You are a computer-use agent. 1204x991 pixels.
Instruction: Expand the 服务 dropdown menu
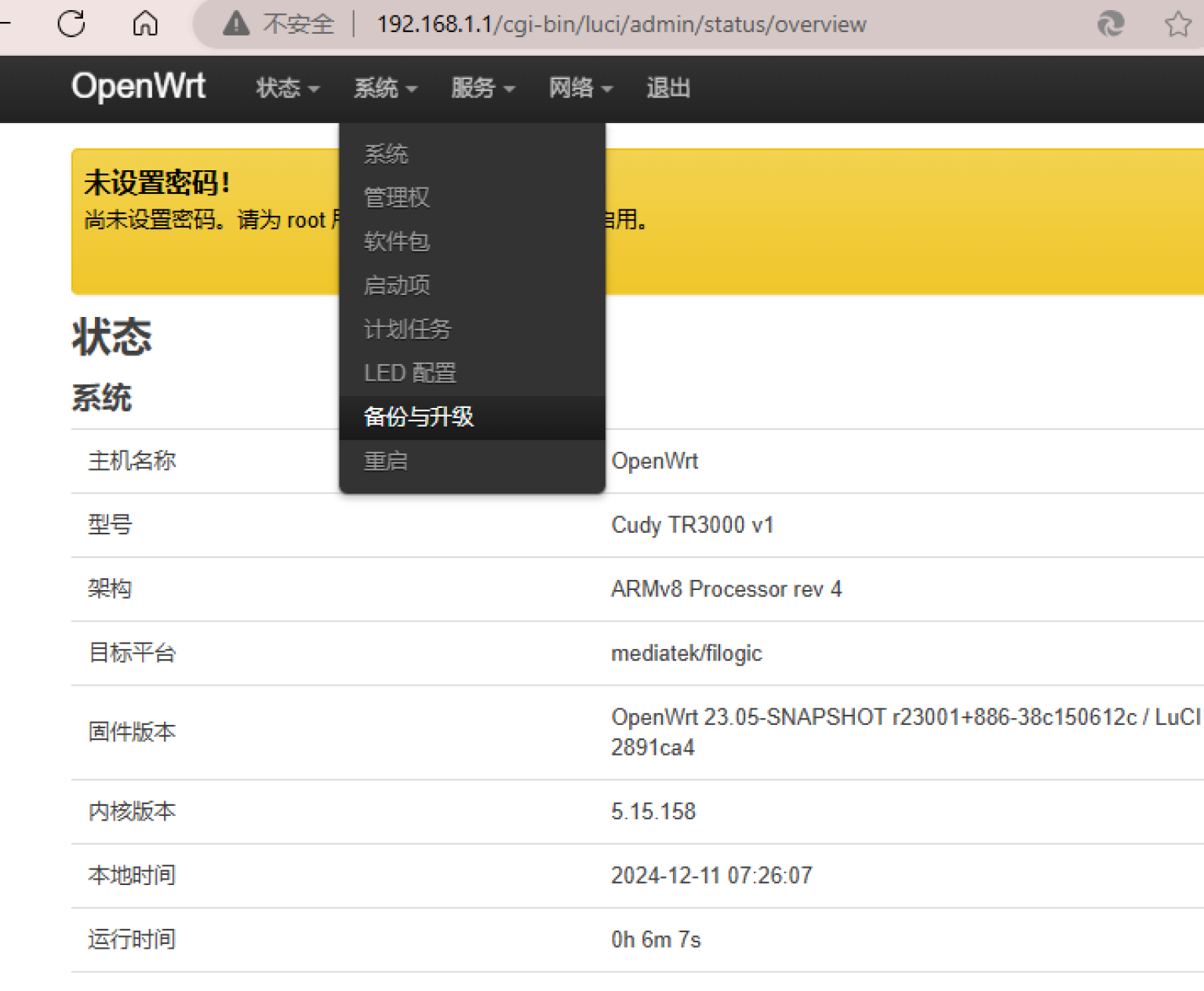482,88
